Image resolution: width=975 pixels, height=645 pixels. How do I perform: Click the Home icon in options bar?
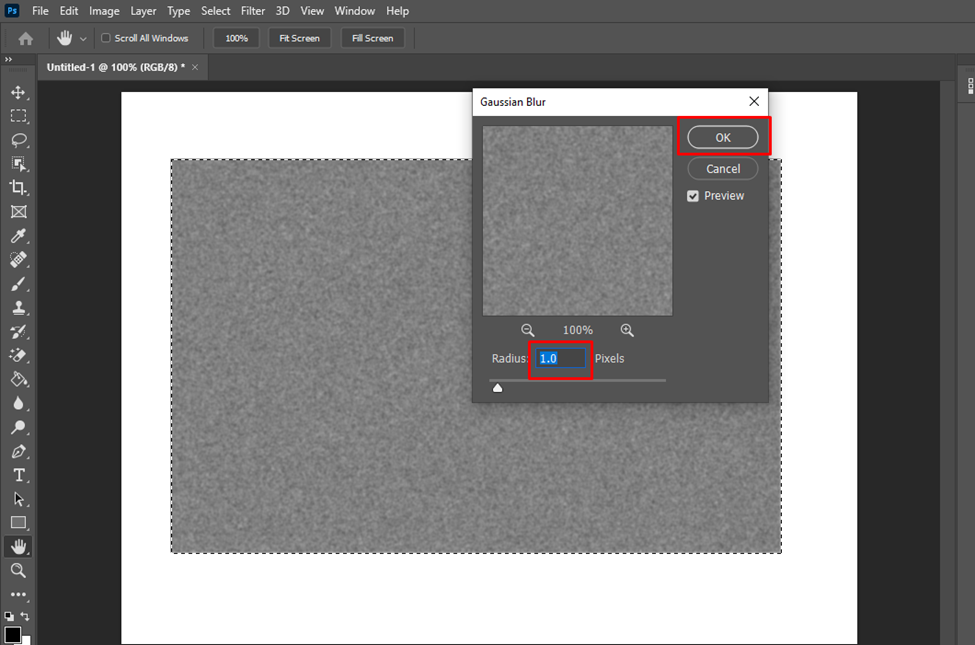tap(25, 39)
